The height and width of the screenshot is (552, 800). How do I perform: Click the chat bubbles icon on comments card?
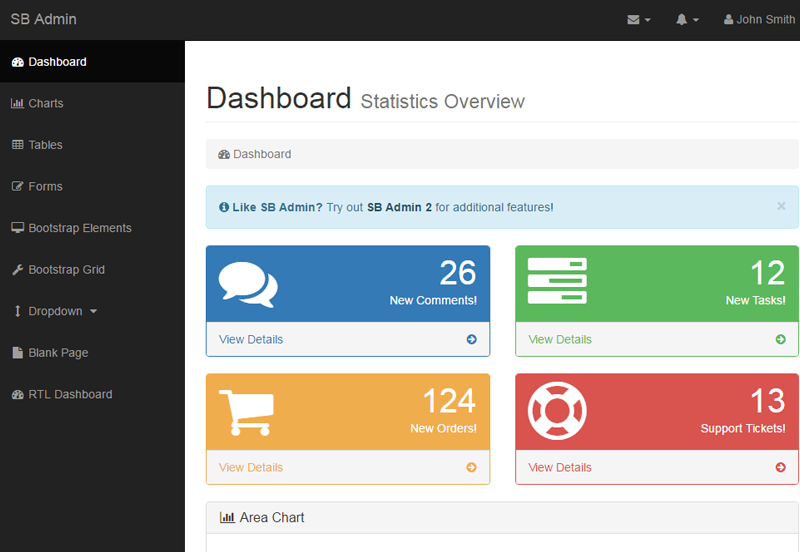pyautogui.click(x=248, y=284)
